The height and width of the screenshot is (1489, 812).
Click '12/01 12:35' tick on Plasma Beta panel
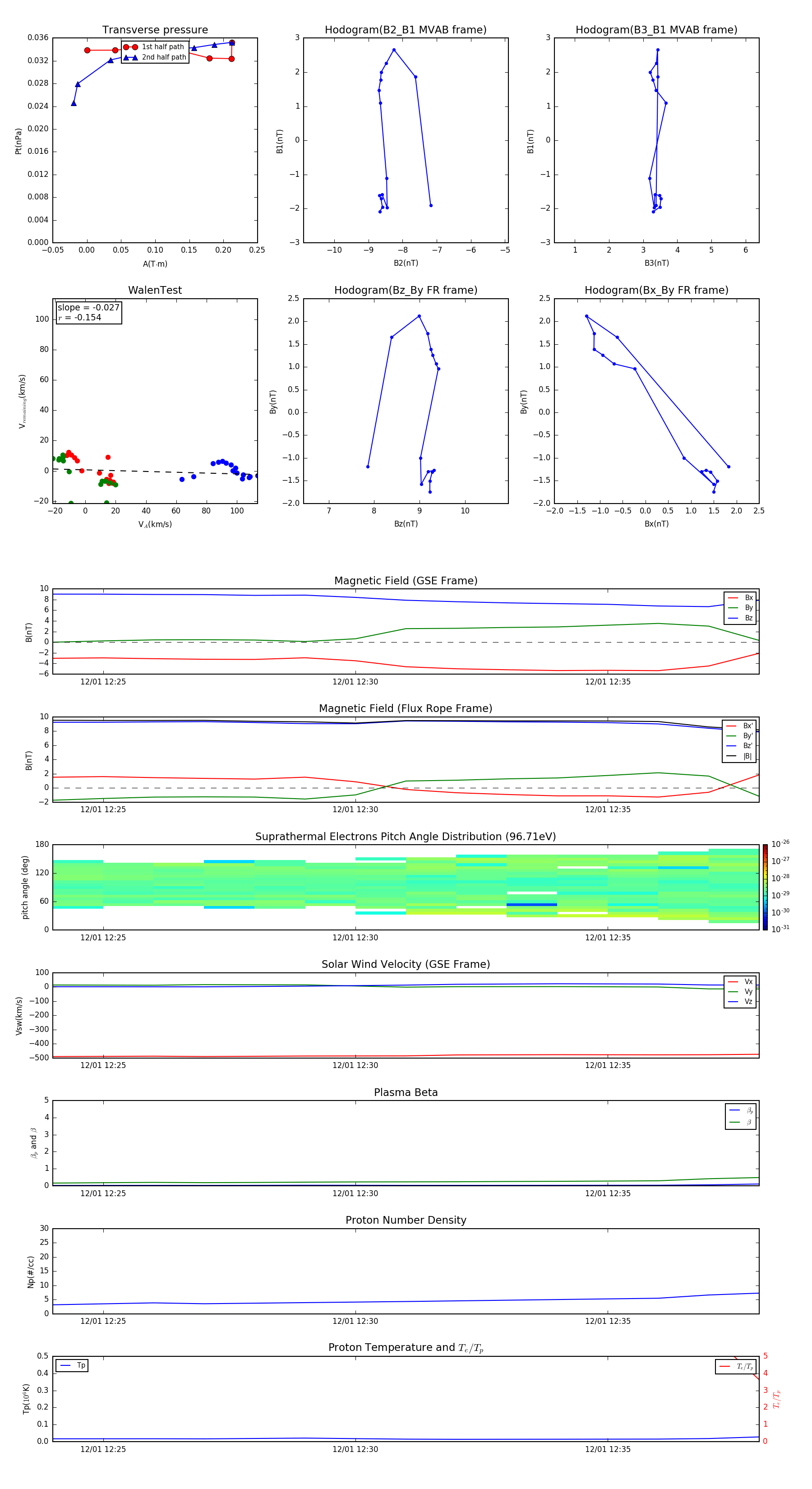point(607,1193)
